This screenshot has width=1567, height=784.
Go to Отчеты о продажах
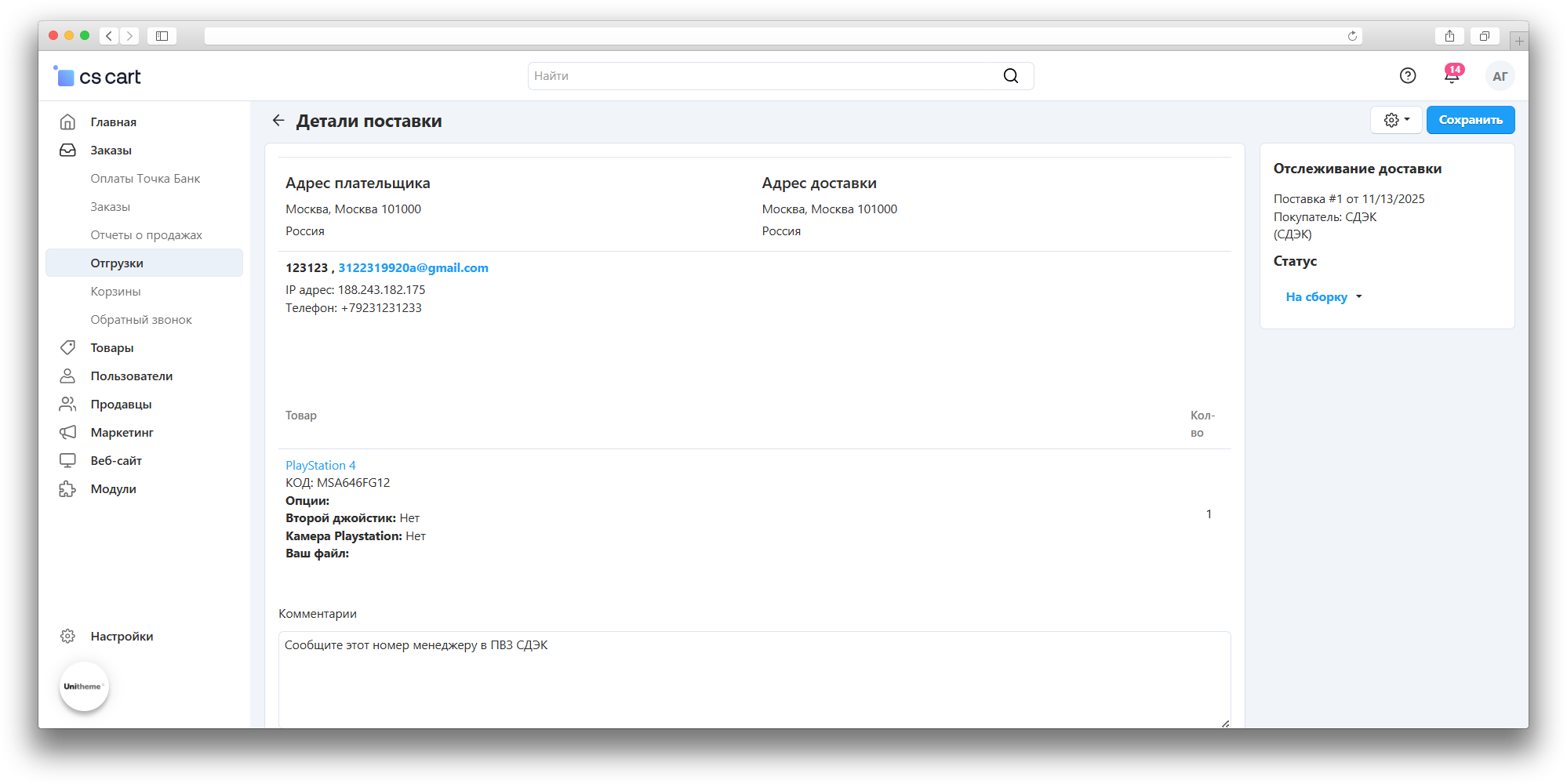[x=146, y=235]
